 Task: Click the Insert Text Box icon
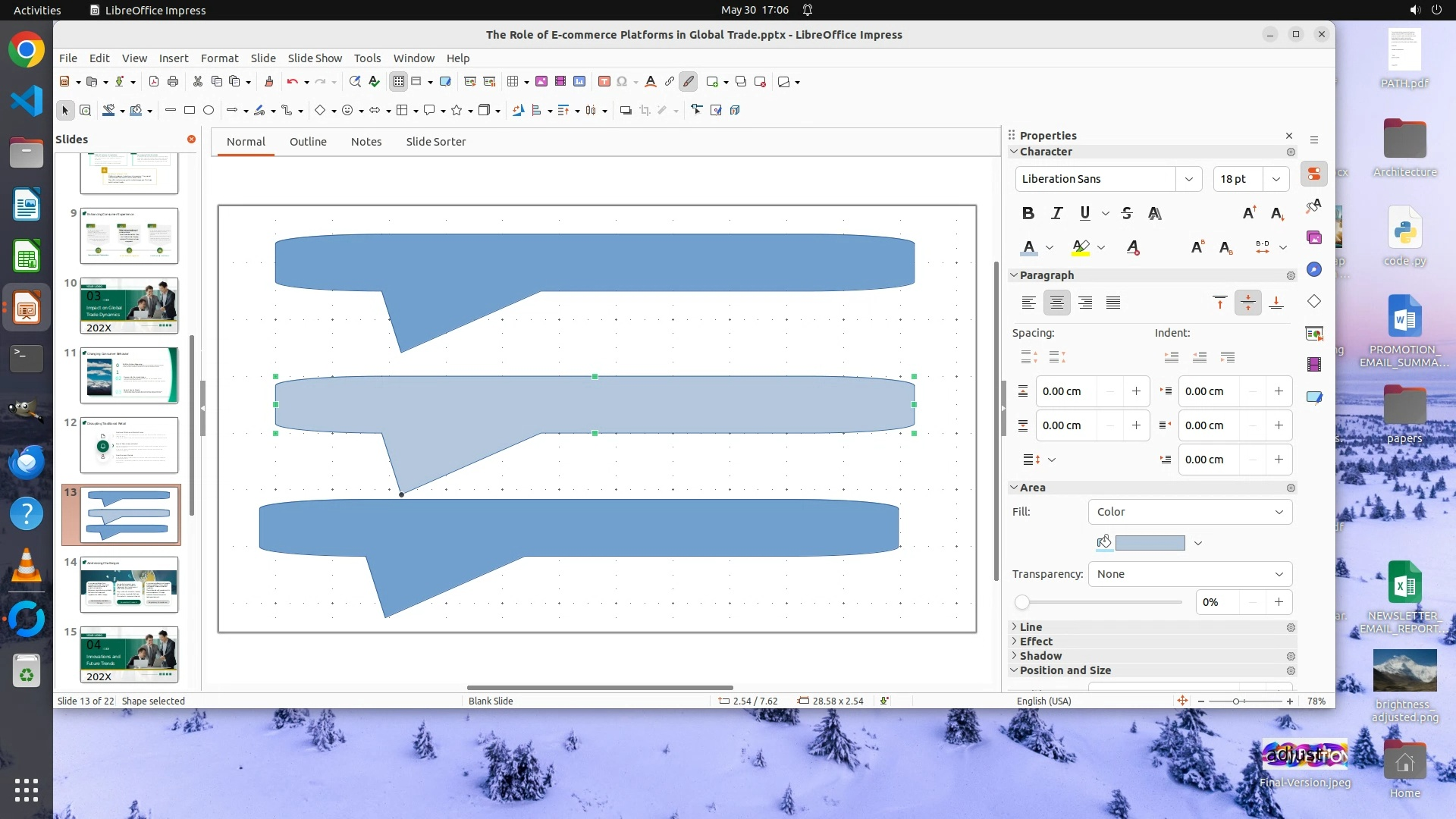(604, 82)
